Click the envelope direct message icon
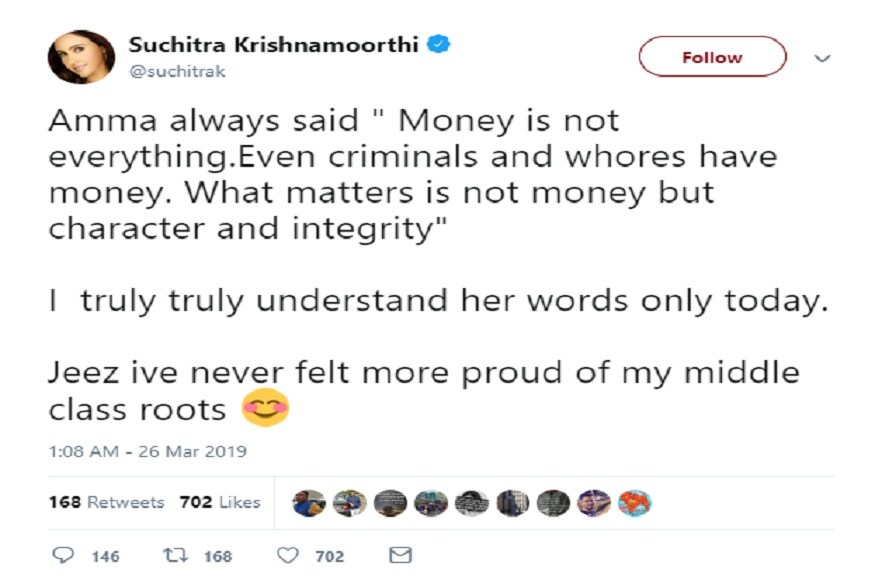Viewport: 875px width, 583px height. click(399, 556)
